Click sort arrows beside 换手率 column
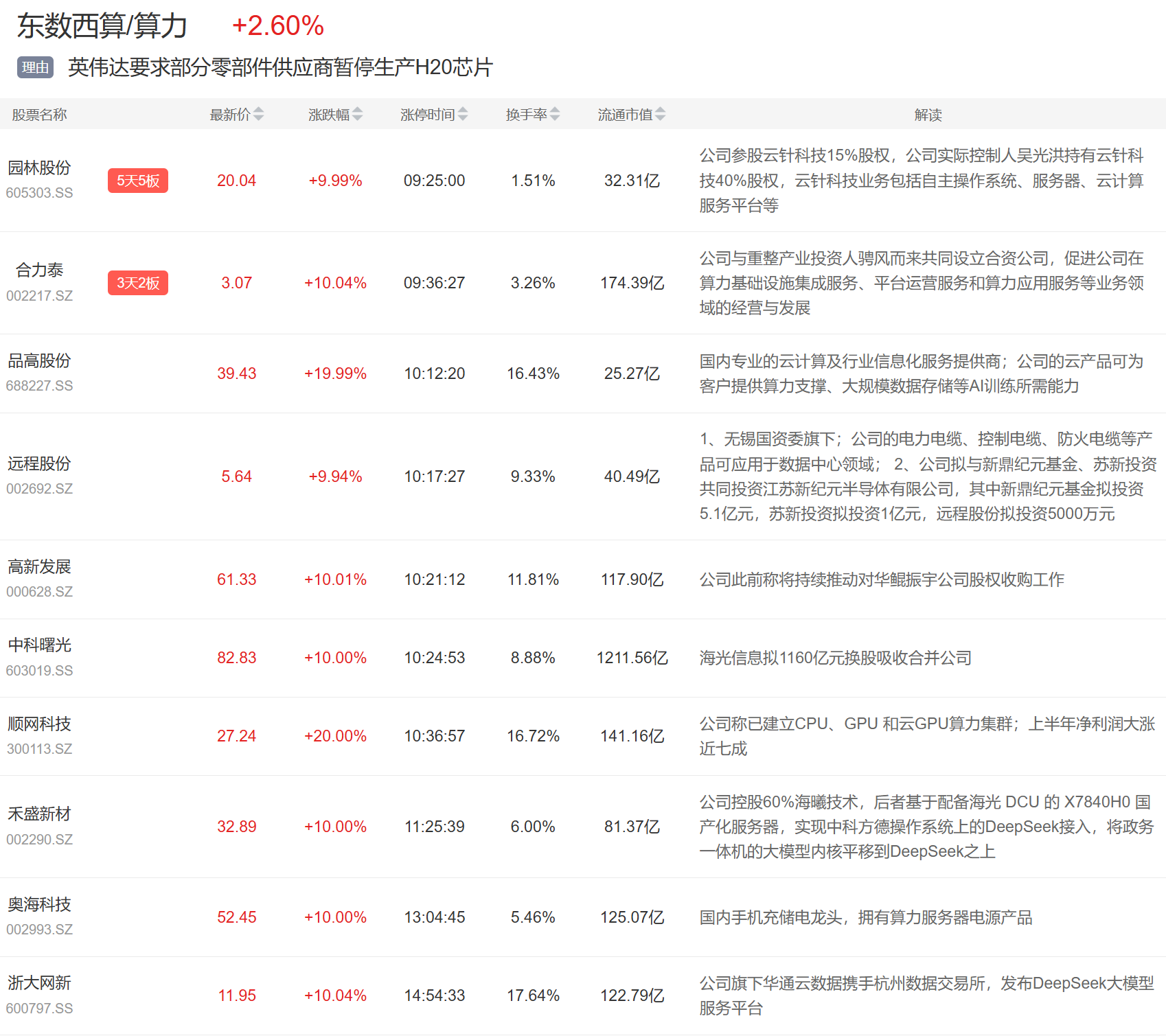 555,114
